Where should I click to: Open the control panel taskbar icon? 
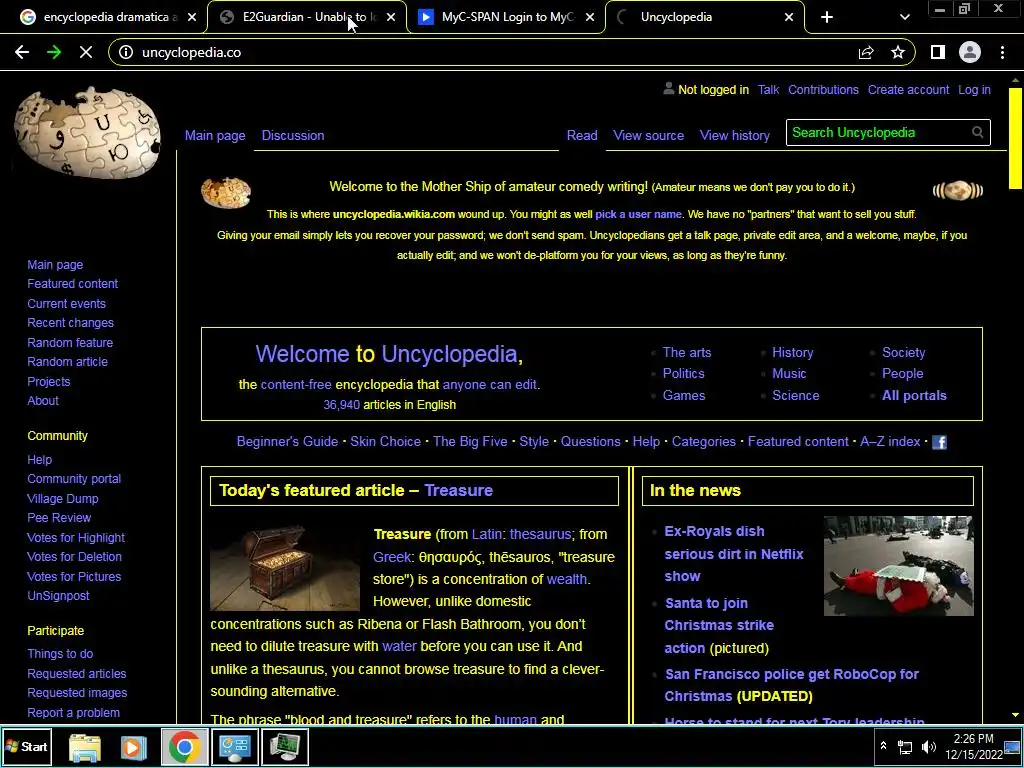coord(235,747)
